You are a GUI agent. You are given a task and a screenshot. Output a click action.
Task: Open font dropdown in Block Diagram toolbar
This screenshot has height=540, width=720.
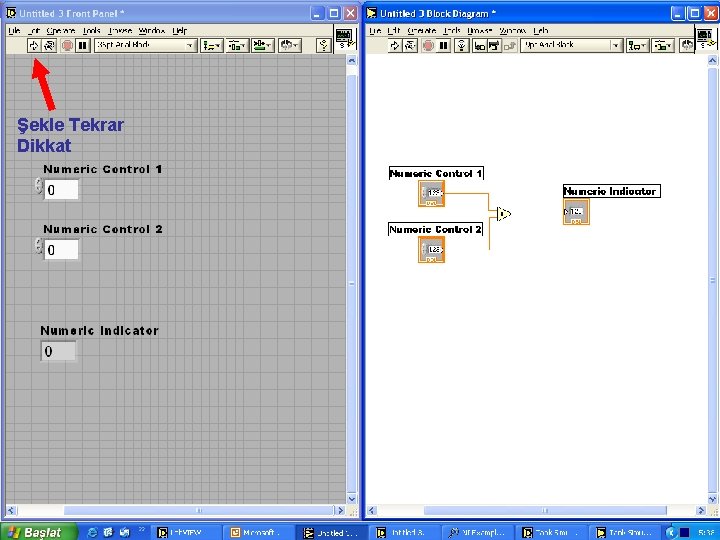(572, 45)
